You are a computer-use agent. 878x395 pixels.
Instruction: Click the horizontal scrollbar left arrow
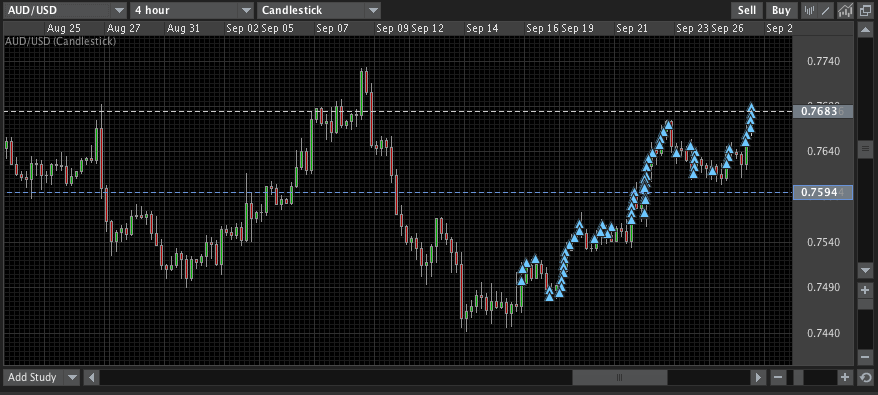tap(92, 378)
